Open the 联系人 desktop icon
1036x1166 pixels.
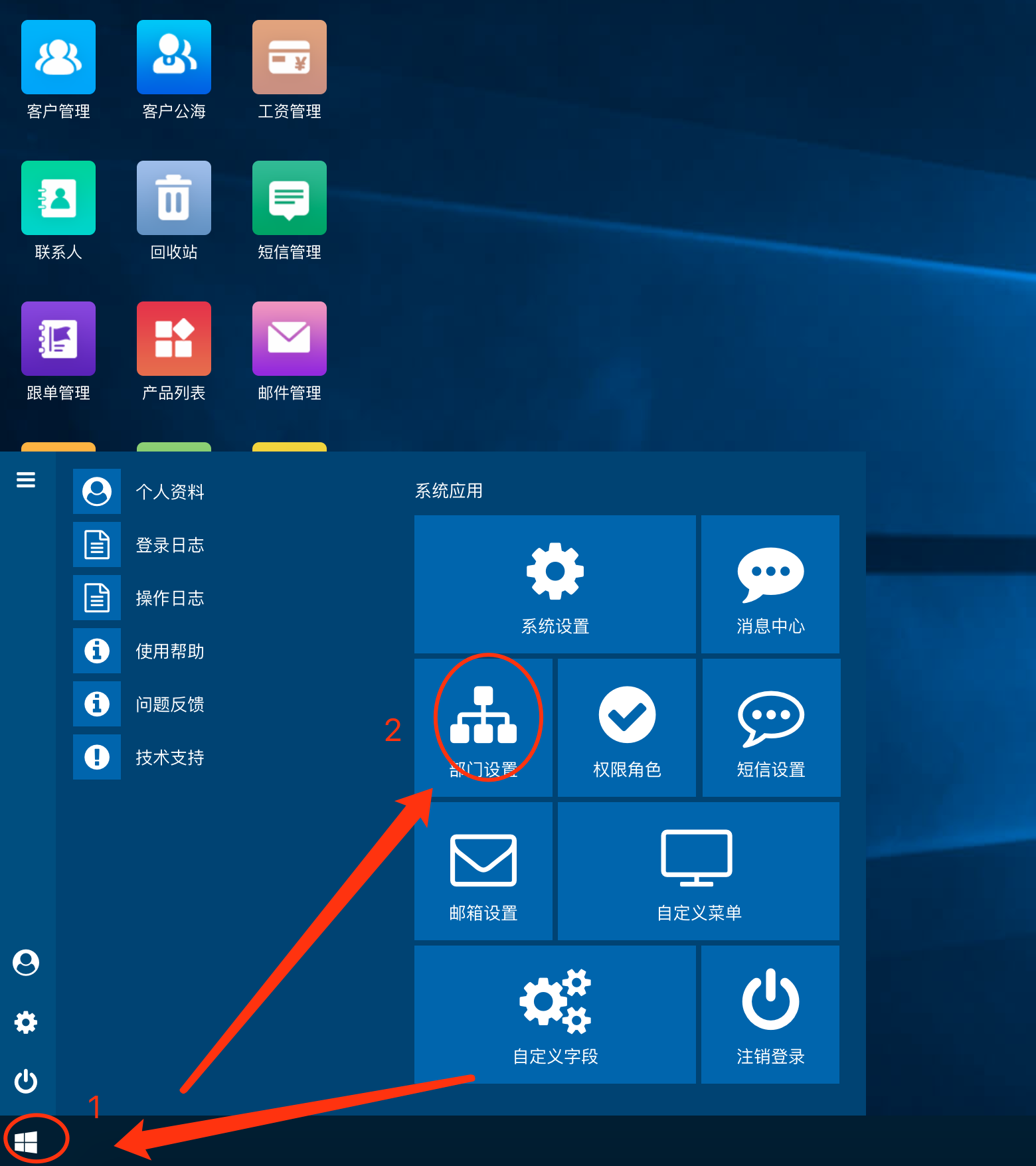click(58, 198)
